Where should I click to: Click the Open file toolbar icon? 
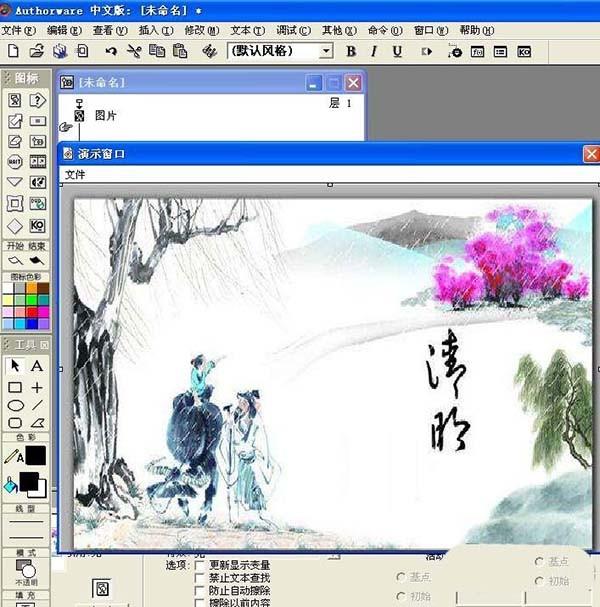pyautogui.click(x=36, y=51)
